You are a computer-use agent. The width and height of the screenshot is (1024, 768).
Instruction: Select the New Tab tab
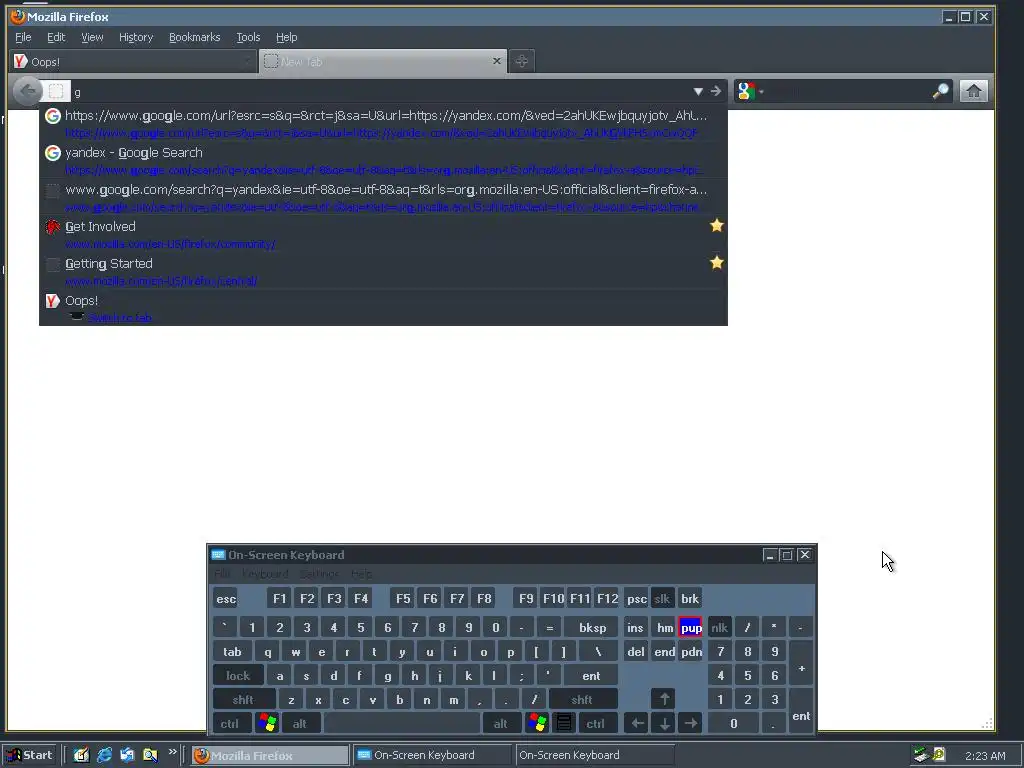383,61
